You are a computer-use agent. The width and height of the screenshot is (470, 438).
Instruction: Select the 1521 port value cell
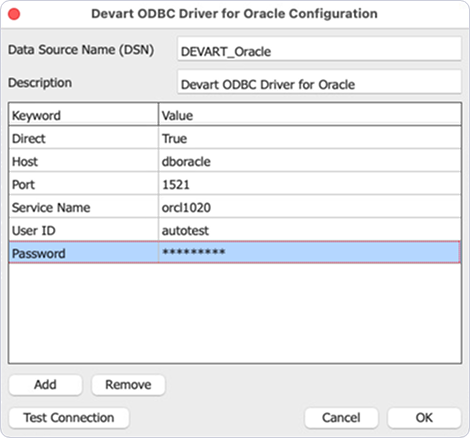(310, 184)
